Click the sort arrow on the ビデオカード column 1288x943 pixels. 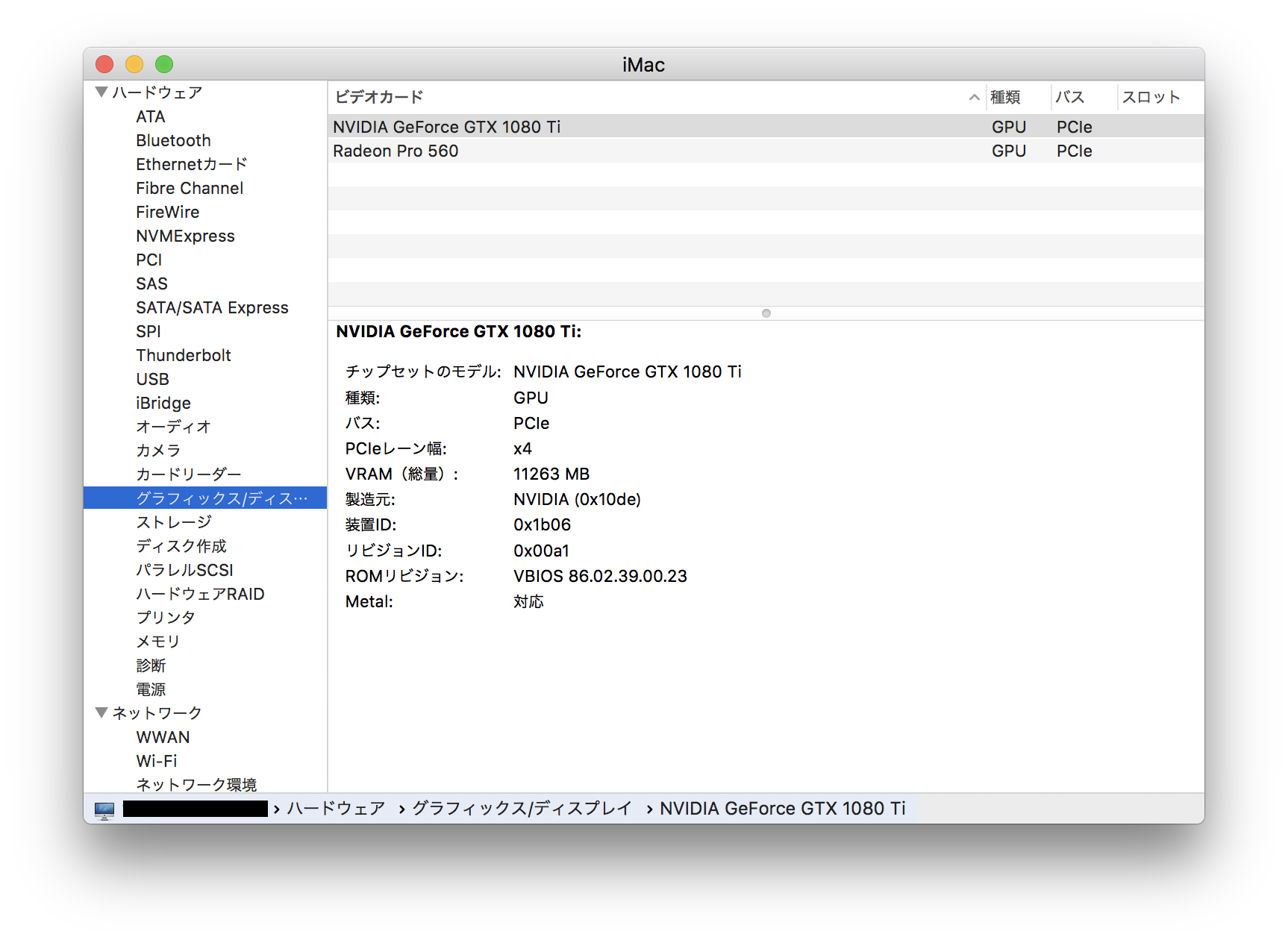pos(974,97)
